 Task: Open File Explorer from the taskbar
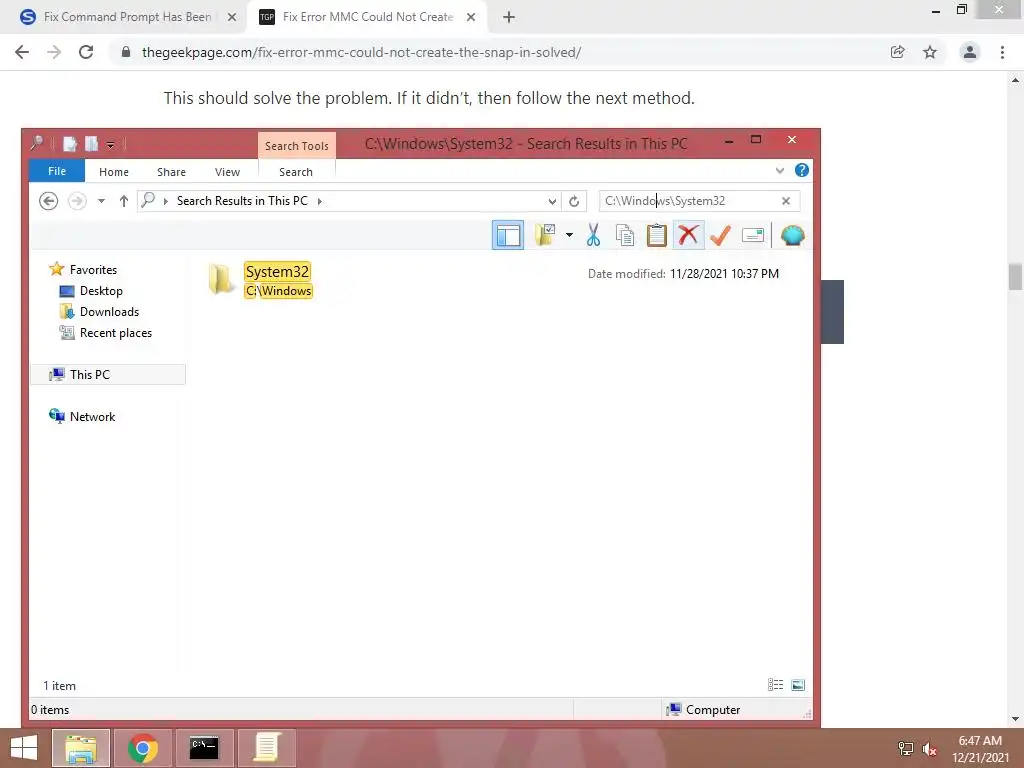click(81, 748)
